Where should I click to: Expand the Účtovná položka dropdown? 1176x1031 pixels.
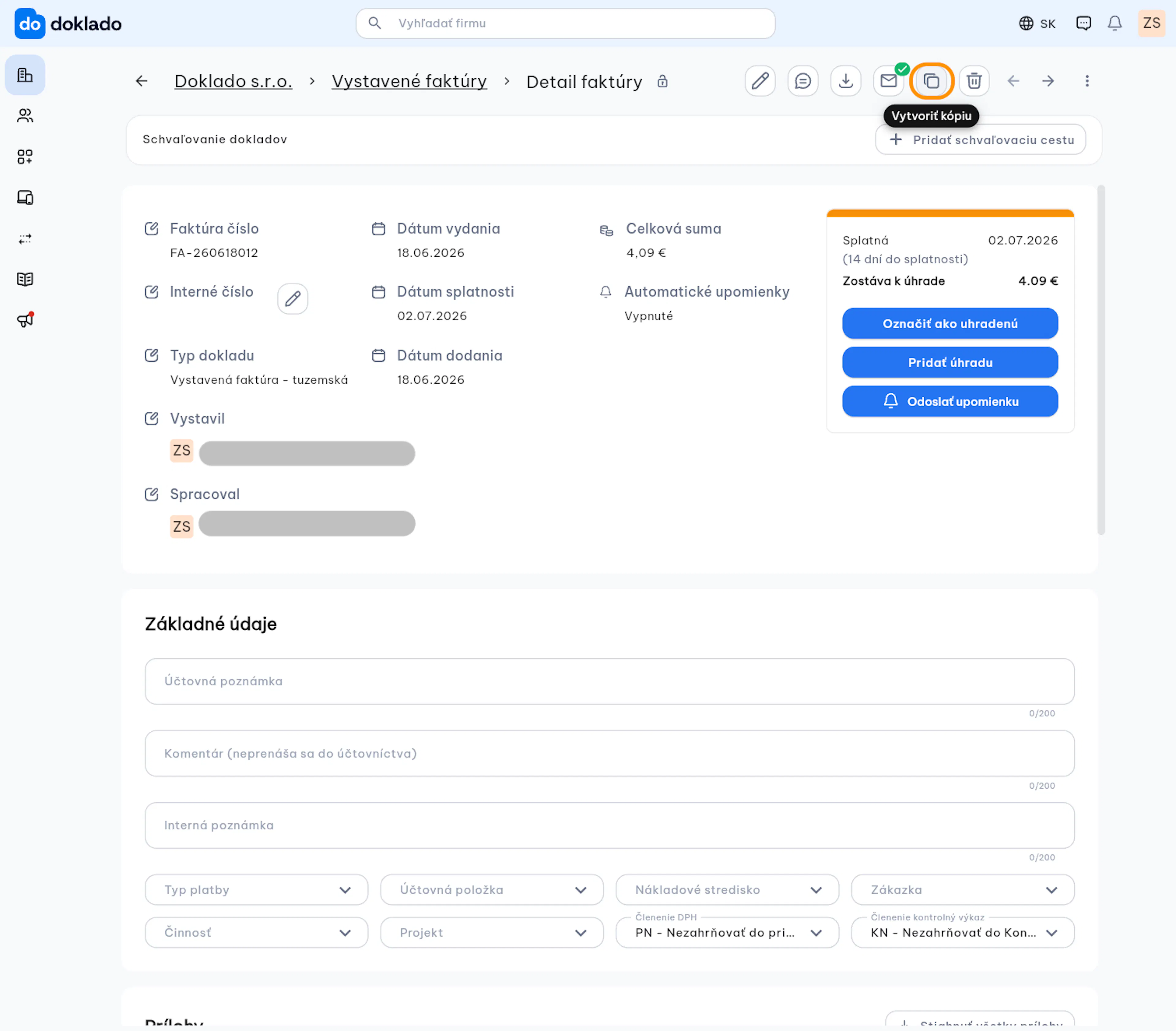492,889
